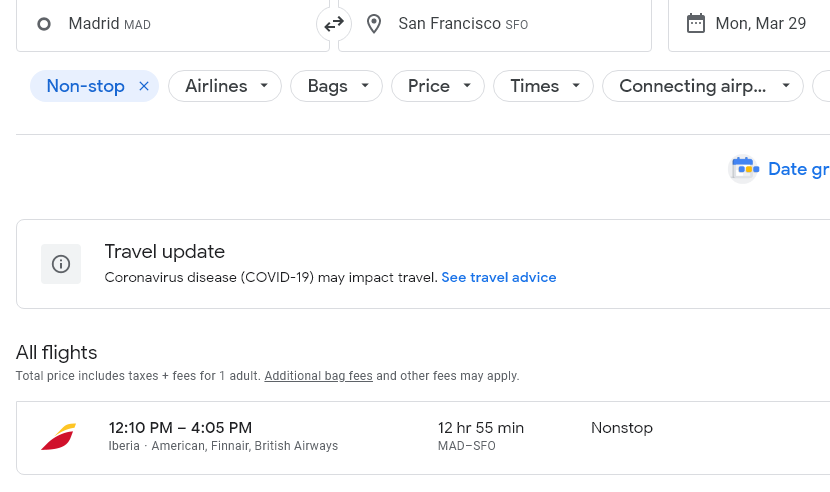Remove the Non-stop filter with X
The height and width of the screenshot is (492, 830).
(143, 86)
